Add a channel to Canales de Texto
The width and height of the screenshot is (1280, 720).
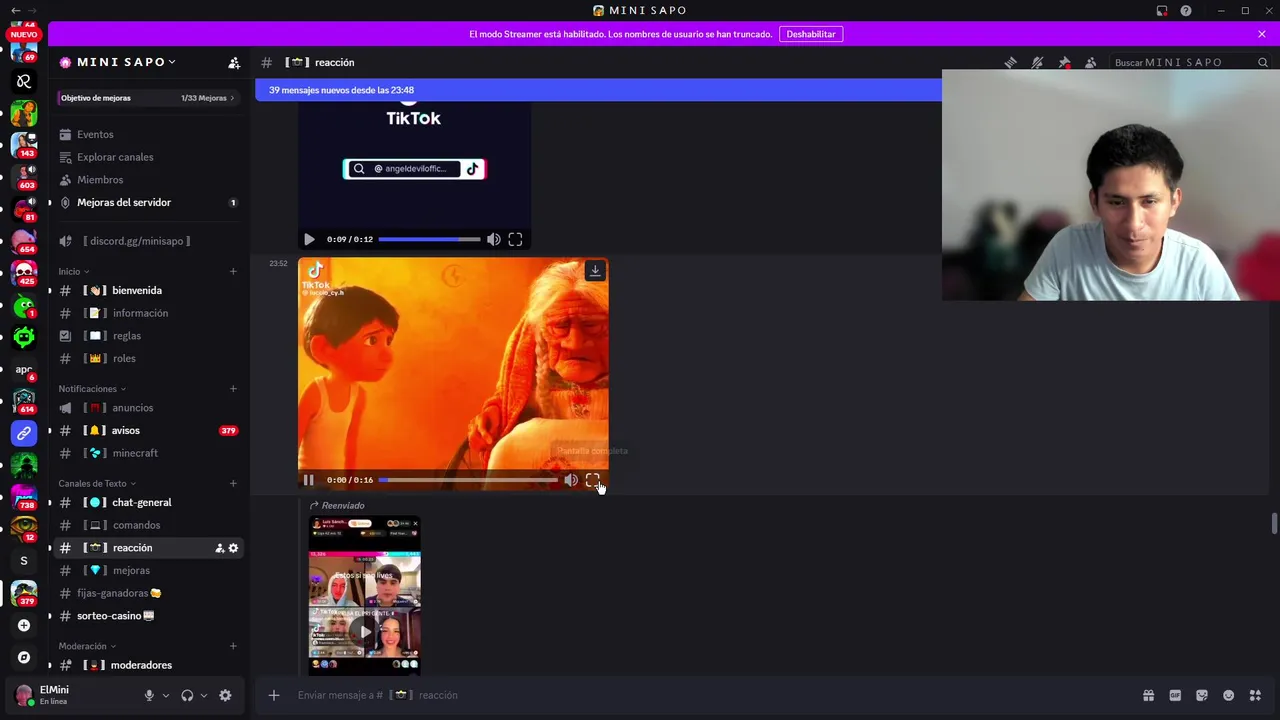pos(233,484)
